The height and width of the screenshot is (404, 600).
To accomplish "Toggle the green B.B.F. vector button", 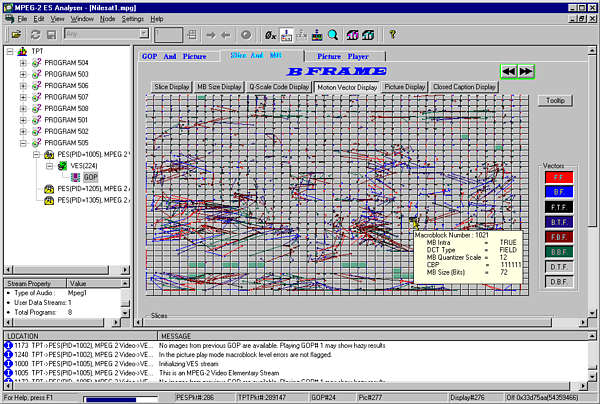I will (555, 251).
